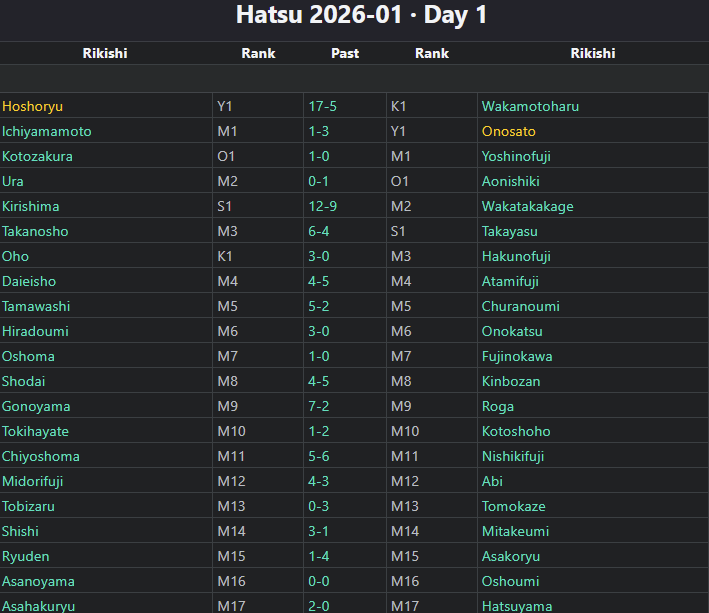Open Hatsuyama's profile
Screen dimensions: 709x613
coord(517,606)
